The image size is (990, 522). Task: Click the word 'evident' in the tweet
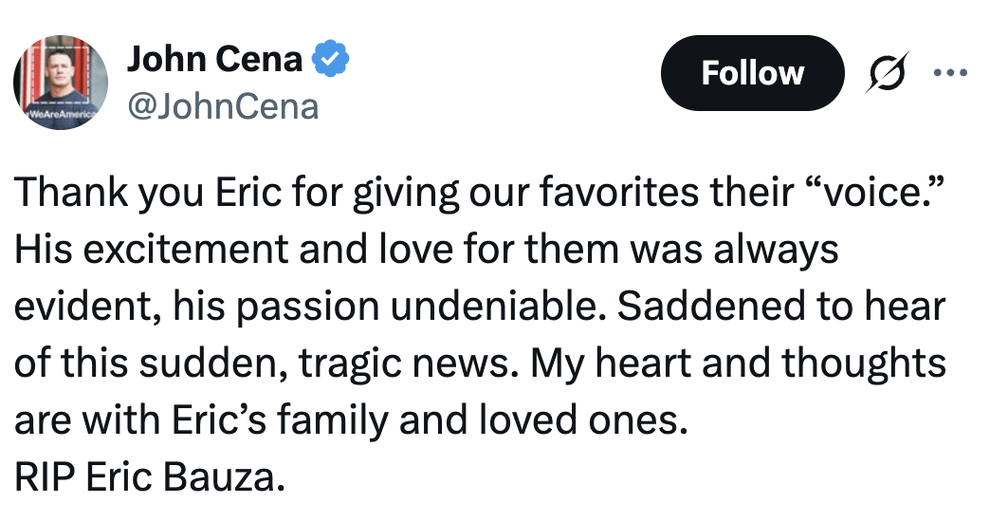(x=86, y=306)
